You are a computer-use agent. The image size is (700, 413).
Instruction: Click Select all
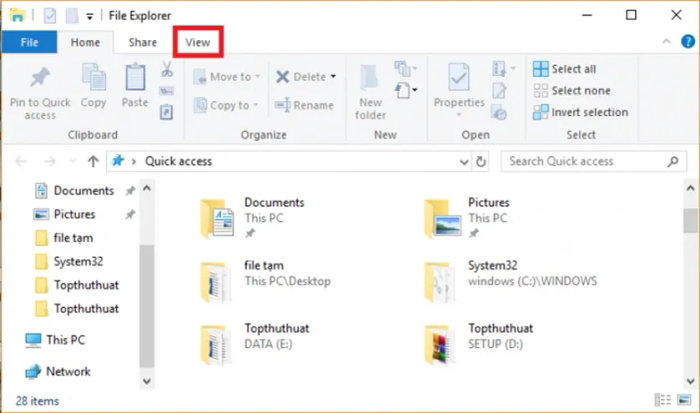pyautogui.click(x=565, y=69)
